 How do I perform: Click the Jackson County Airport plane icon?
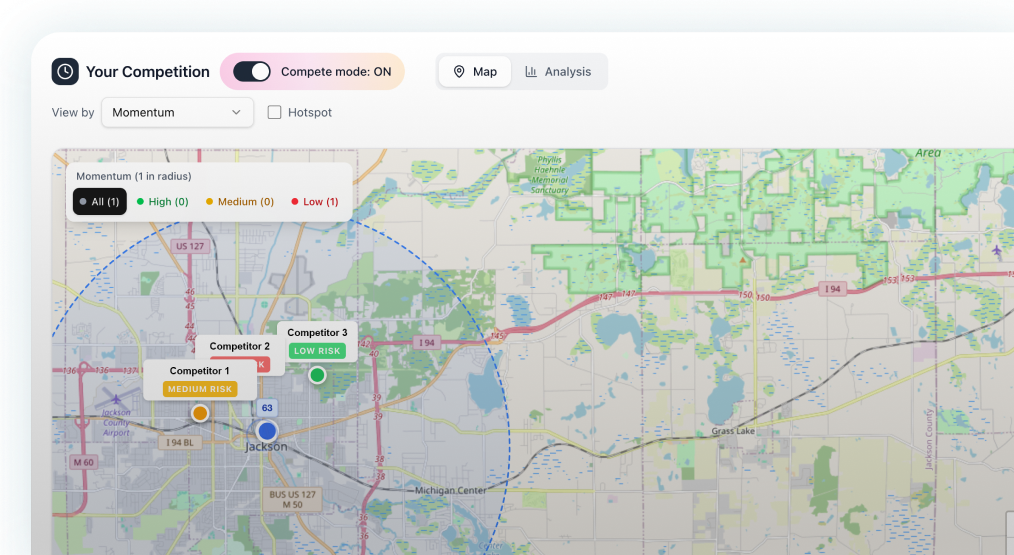(x=116, y=399)
